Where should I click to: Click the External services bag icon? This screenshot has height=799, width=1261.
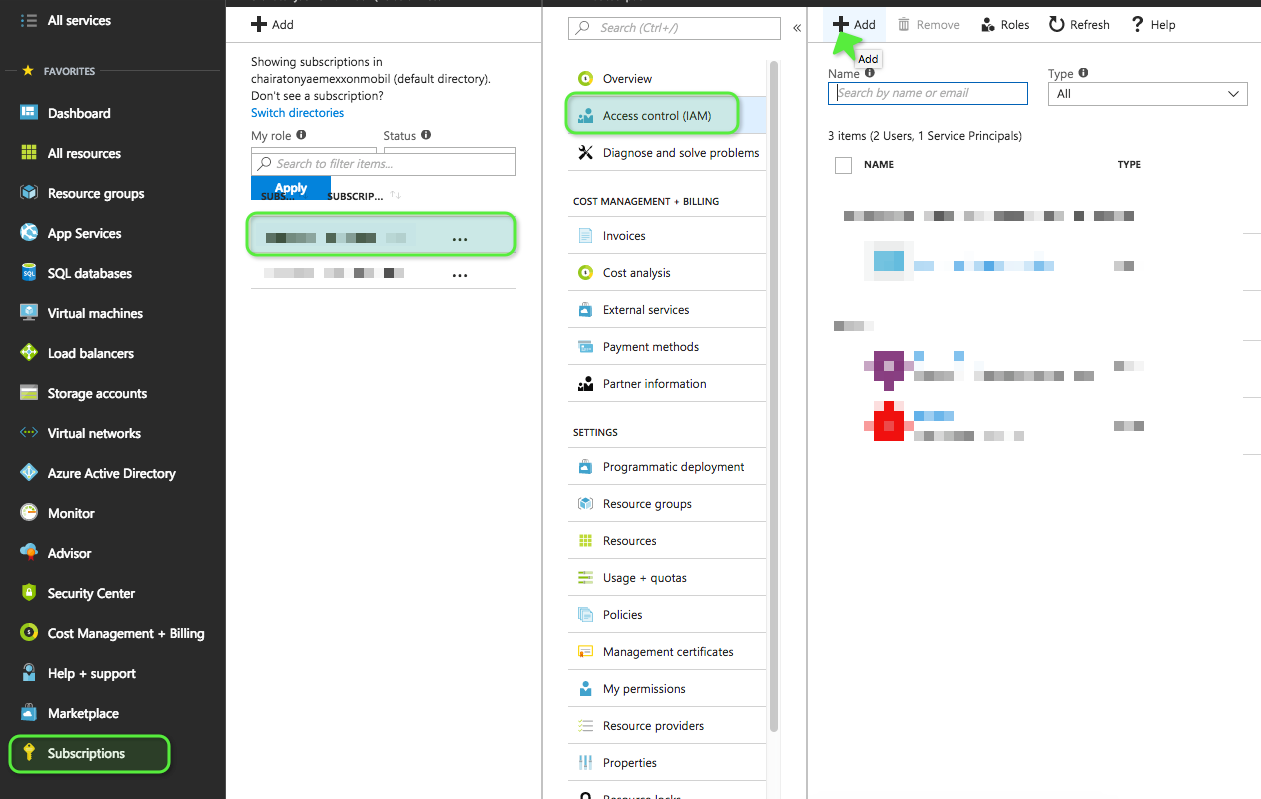coord(585,310)
